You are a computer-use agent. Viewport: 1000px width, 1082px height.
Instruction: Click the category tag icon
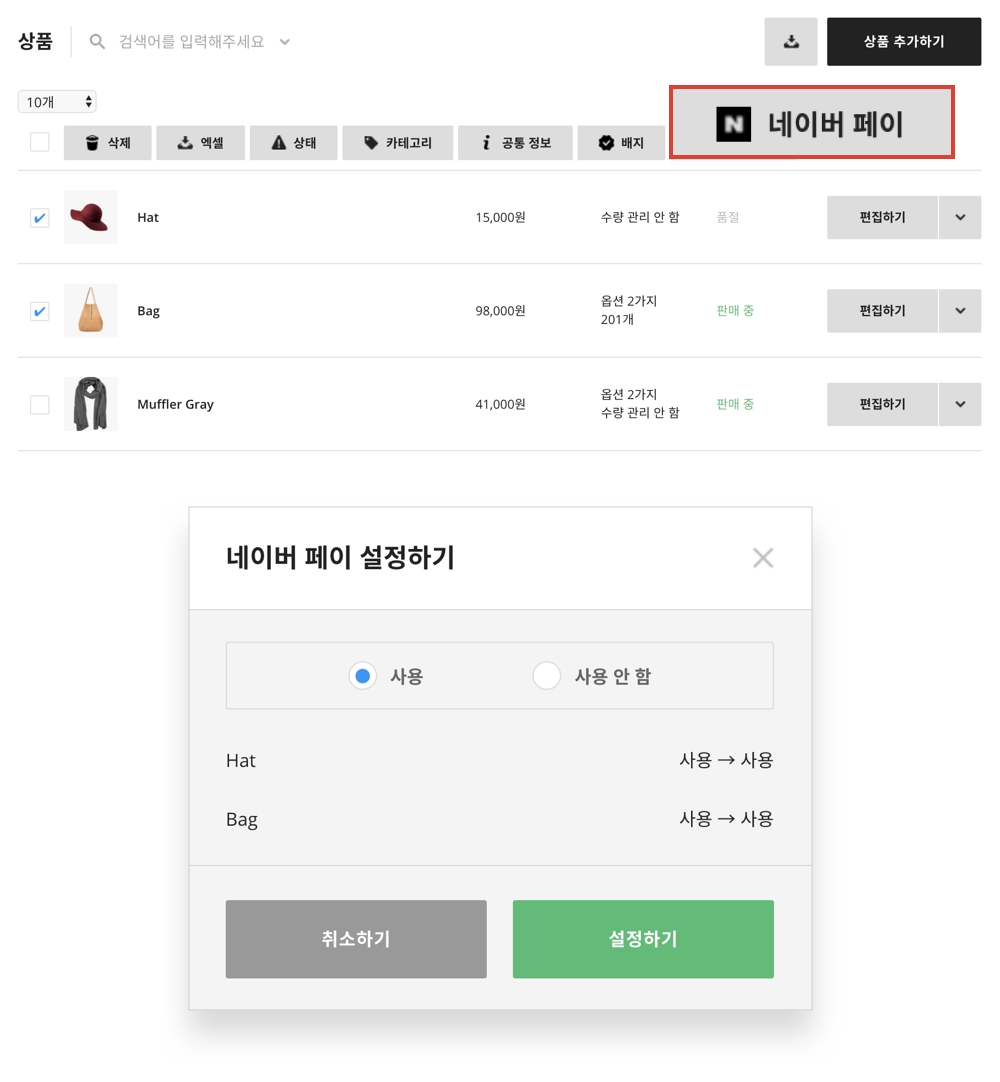pyautogui.click(x=371, y=143)
